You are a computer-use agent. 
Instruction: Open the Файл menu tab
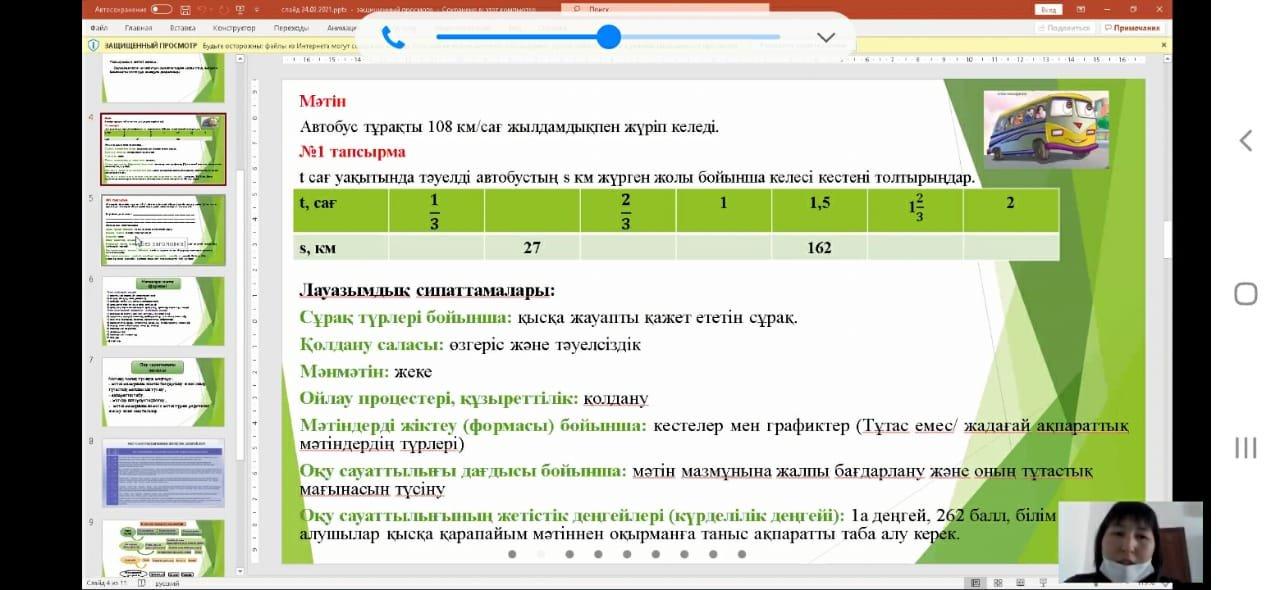pyautogui.click(x=98, y=29)
